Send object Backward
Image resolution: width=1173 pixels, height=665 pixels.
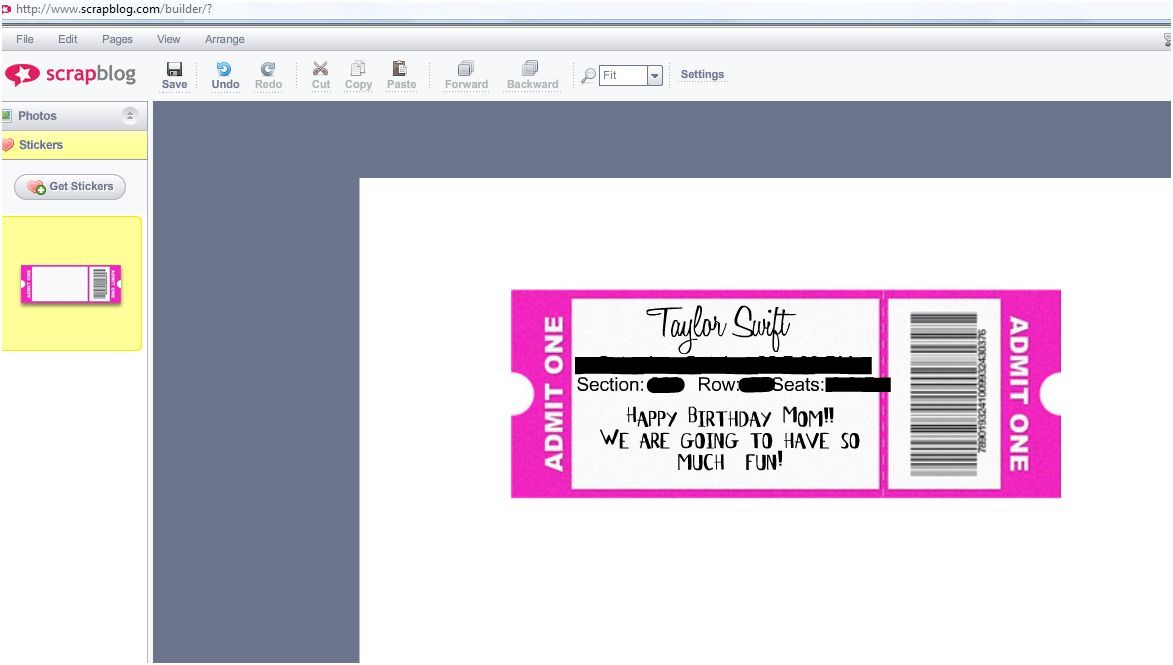click(532, 76)
